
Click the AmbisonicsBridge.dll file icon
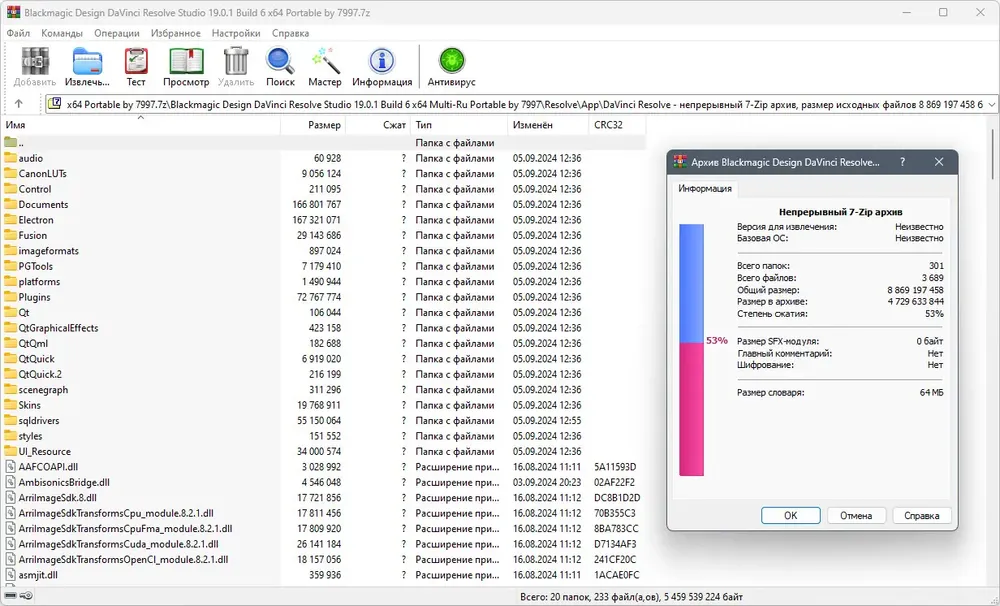(10, 482)
